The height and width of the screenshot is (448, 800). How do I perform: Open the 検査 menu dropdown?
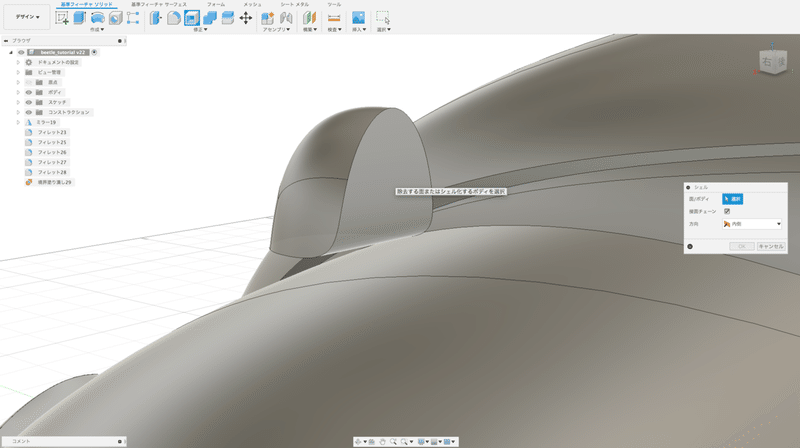[x=334, y=30]
